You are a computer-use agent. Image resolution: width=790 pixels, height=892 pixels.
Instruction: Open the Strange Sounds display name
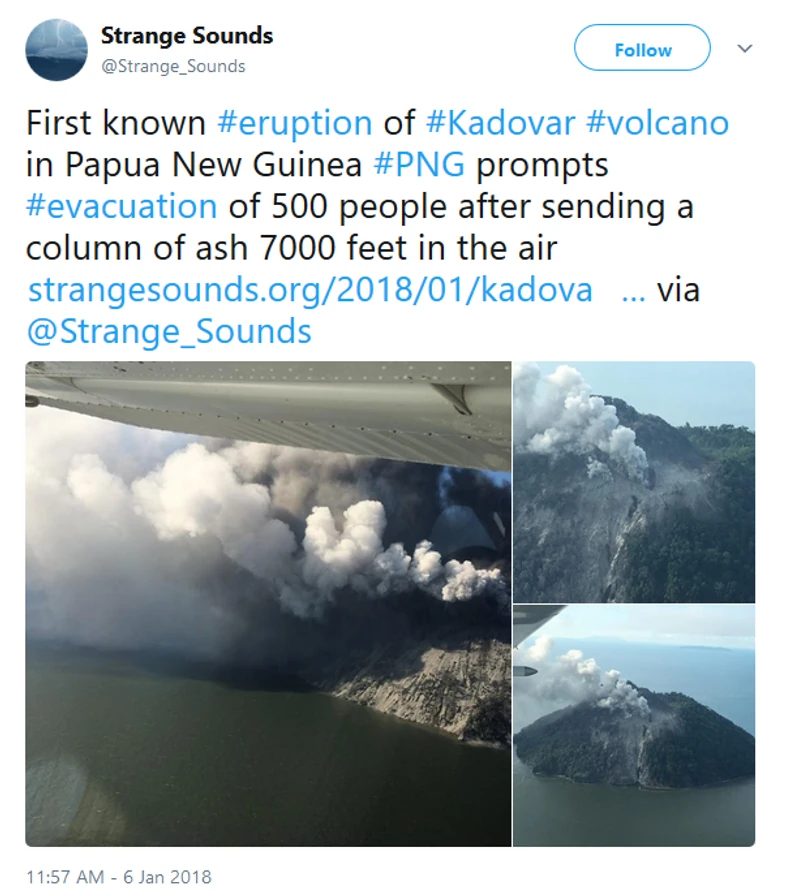pos(187,36)
